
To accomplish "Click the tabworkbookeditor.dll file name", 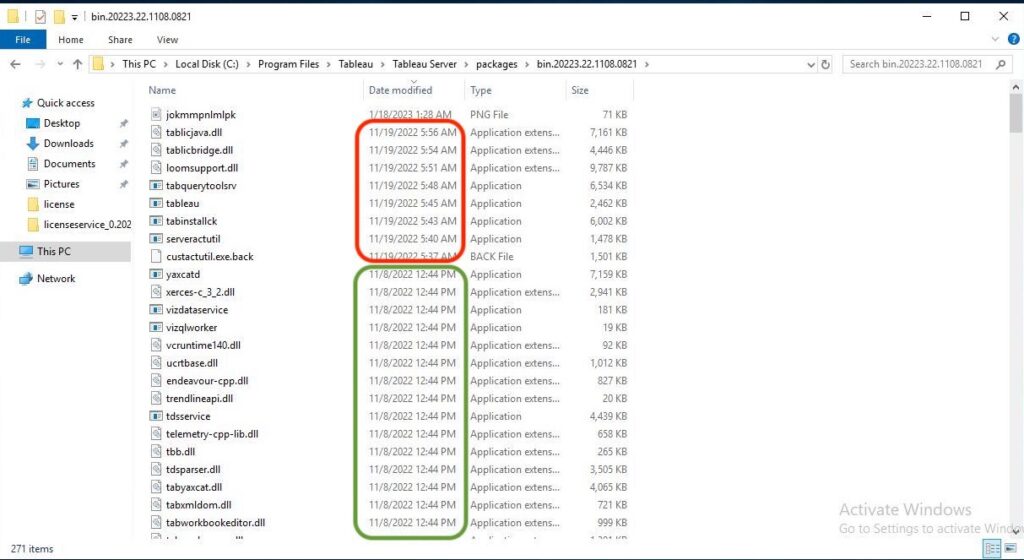I will point(216,522).
